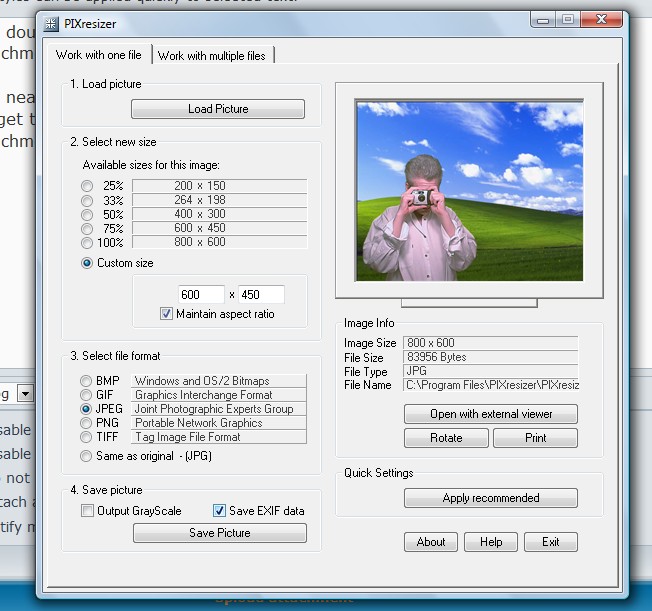The width and height of the screenshot is (652, 611).
Task: Click the preview photo thumbnail
Action: 469,191
